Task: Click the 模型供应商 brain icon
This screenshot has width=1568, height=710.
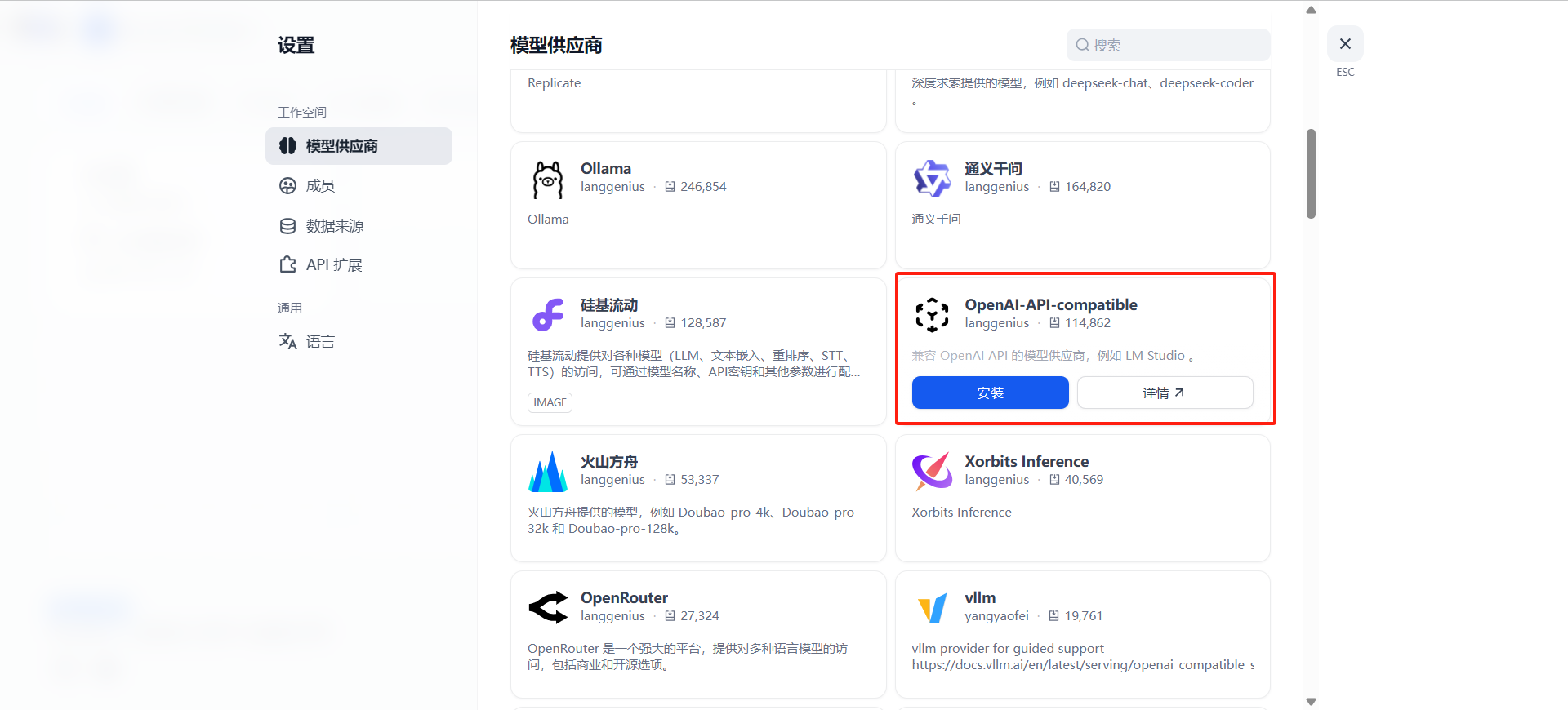Action: click(287, 146)
